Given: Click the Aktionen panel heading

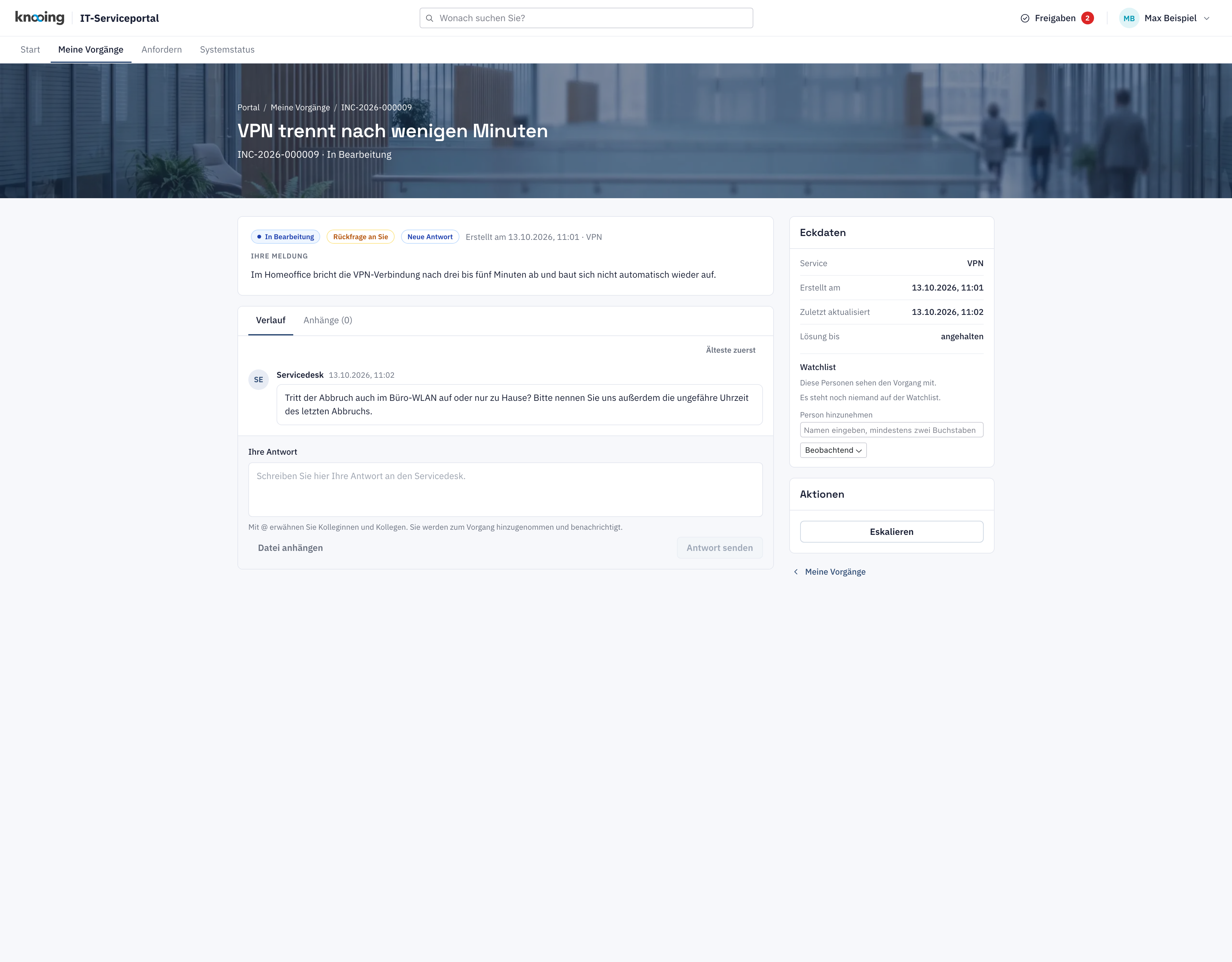Looking at the screenshot, I should 822,494.
